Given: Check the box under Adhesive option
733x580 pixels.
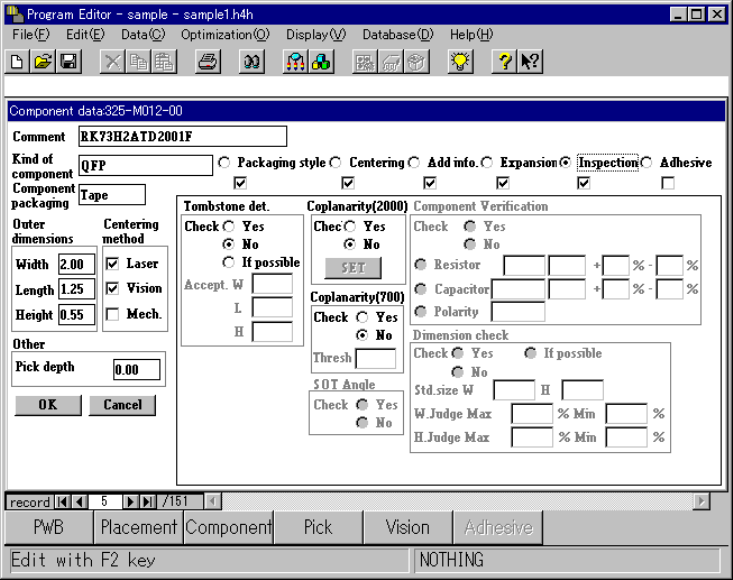Looking at the screenshot, I should [667, 183].
